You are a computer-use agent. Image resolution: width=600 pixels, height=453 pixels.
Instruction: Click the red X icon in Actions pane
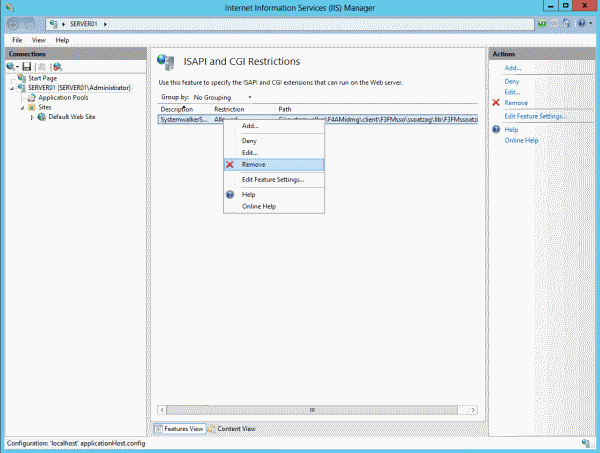(x=496, y=103)
